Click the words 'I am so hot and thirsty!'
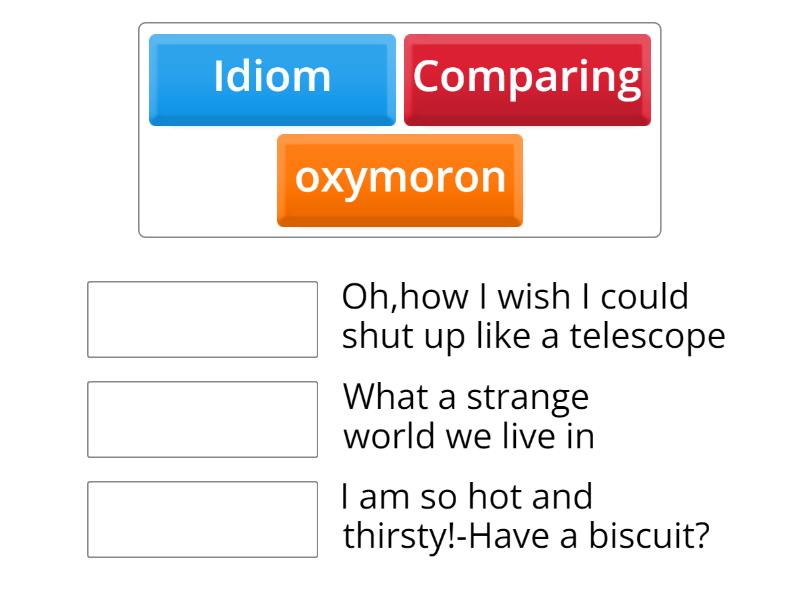Image resolution: width=800 pixels, height=600 pixels. pos(468,495)
